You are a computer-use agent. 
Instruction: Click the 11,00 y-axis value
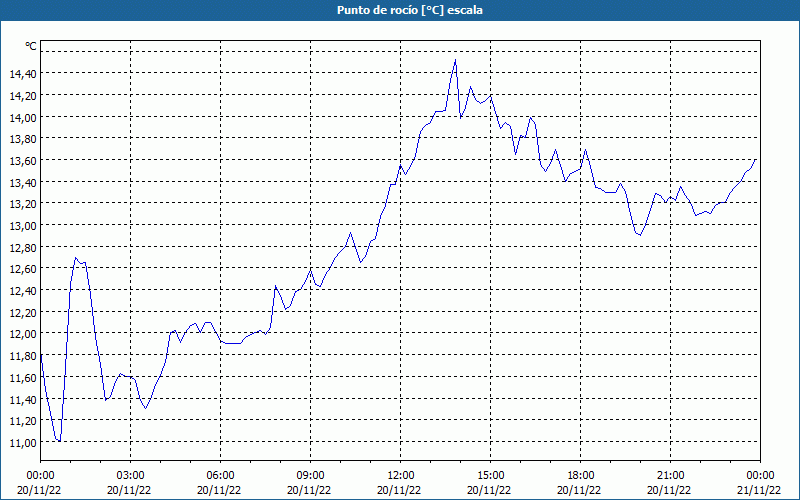click(x=23, y=442)
